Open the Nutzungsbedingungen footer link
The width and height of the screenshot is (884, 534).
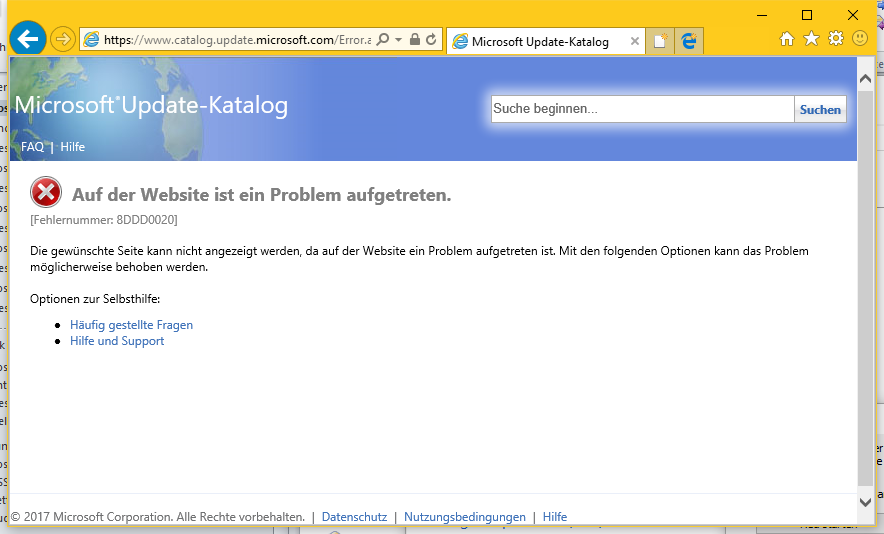pos(465,517)
